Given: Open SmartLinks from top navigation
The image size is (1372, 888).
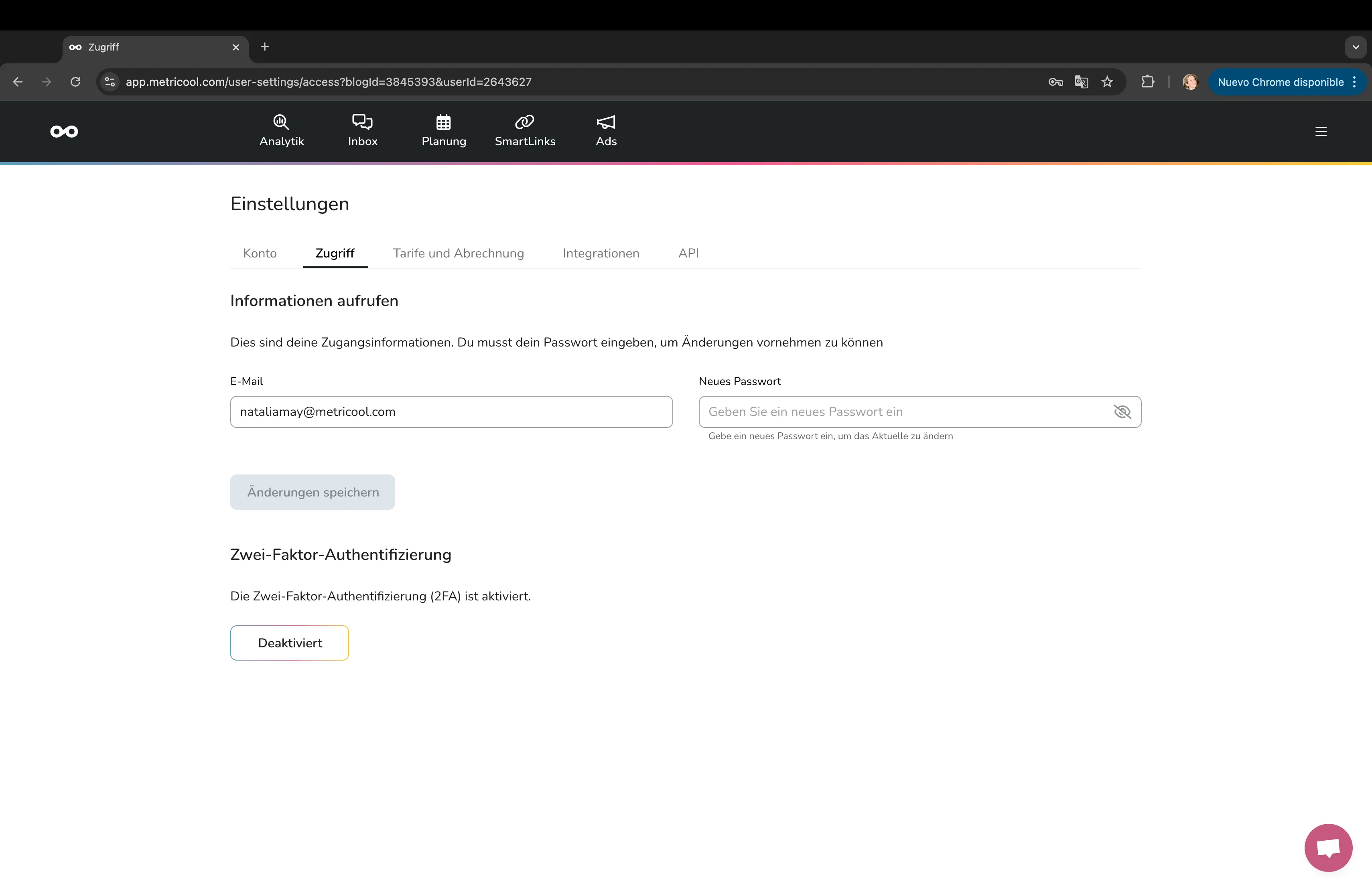Looking at the screenshot, I should click(525, 131).
